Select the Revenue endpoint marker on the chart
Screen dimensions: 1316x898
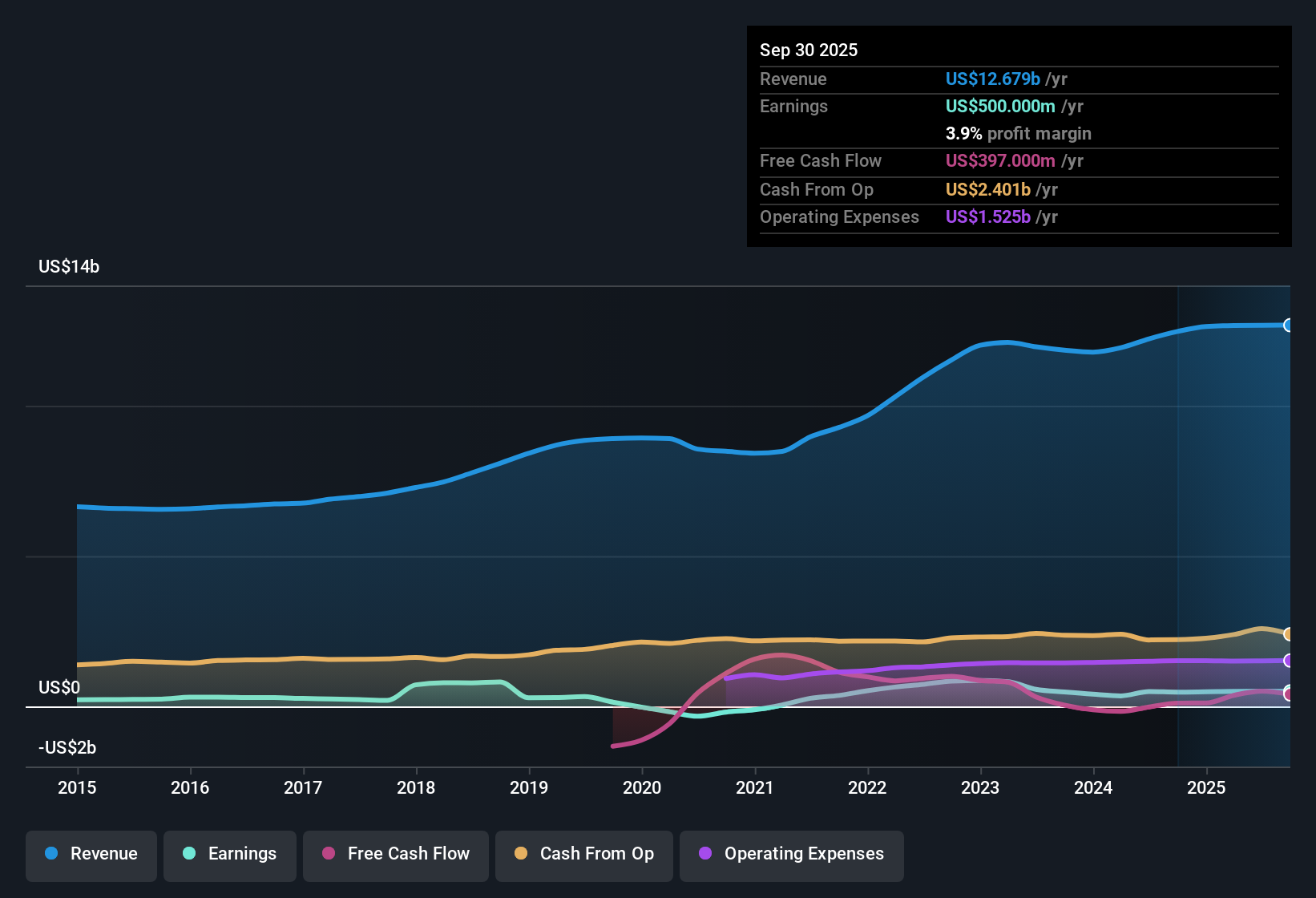[1289, 325]
